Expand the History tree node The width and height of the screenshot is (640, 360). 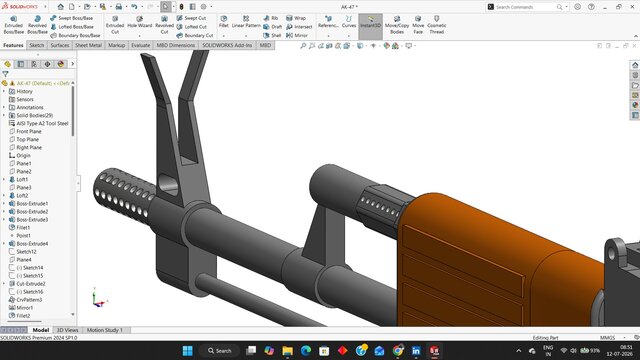click(4, 91)
